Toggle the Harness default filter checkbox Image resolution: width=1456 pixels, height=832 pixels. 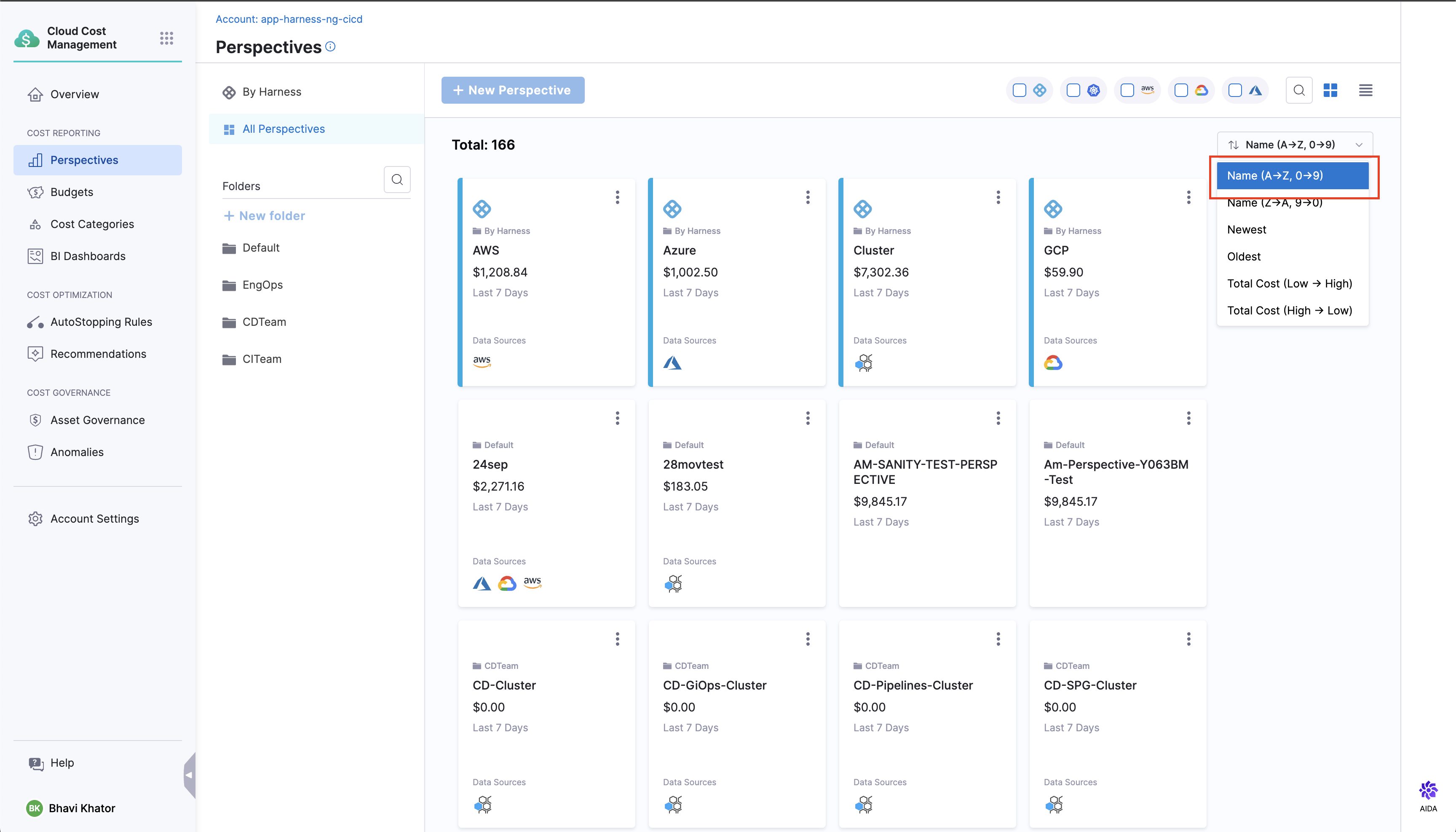click(x=1019, y=90)
